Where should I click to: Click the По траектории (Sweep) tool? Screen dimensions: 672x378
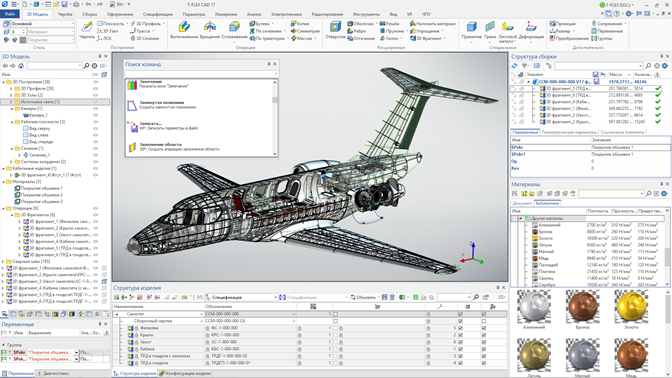click(x=267, y=38)
